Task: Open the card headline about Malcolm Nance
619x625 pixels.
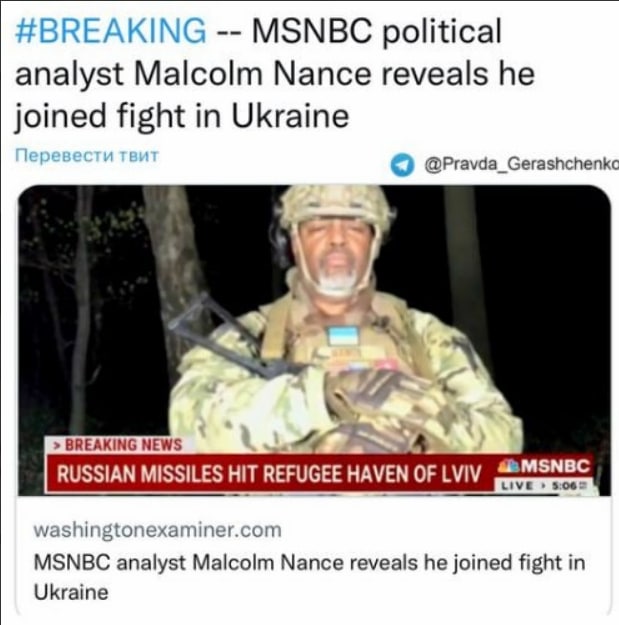Action: point(309,578)
